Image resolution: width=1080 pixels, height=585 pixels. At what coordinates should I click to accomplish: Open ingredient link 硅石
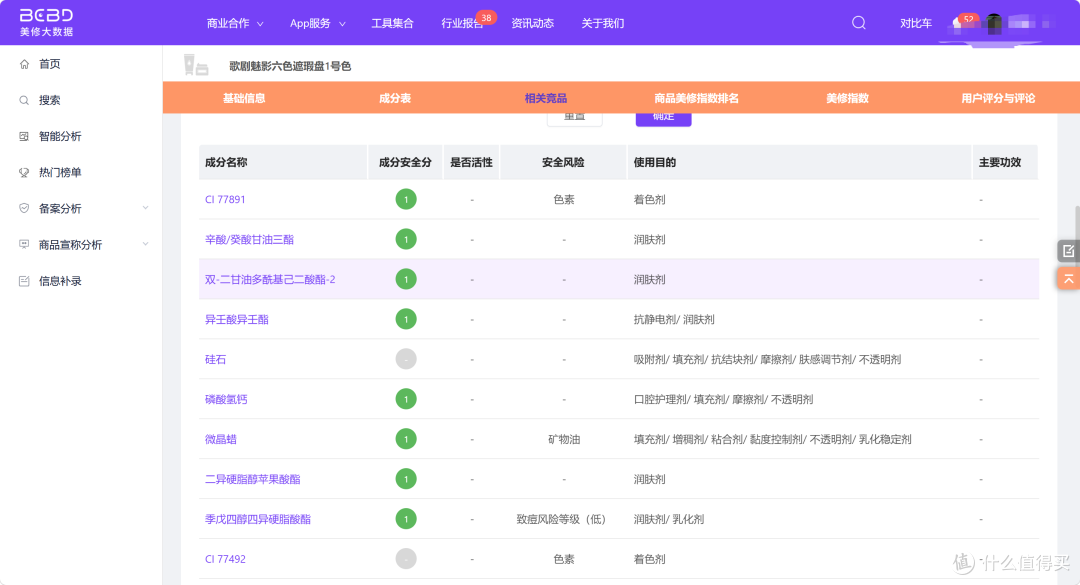(216, 359)
